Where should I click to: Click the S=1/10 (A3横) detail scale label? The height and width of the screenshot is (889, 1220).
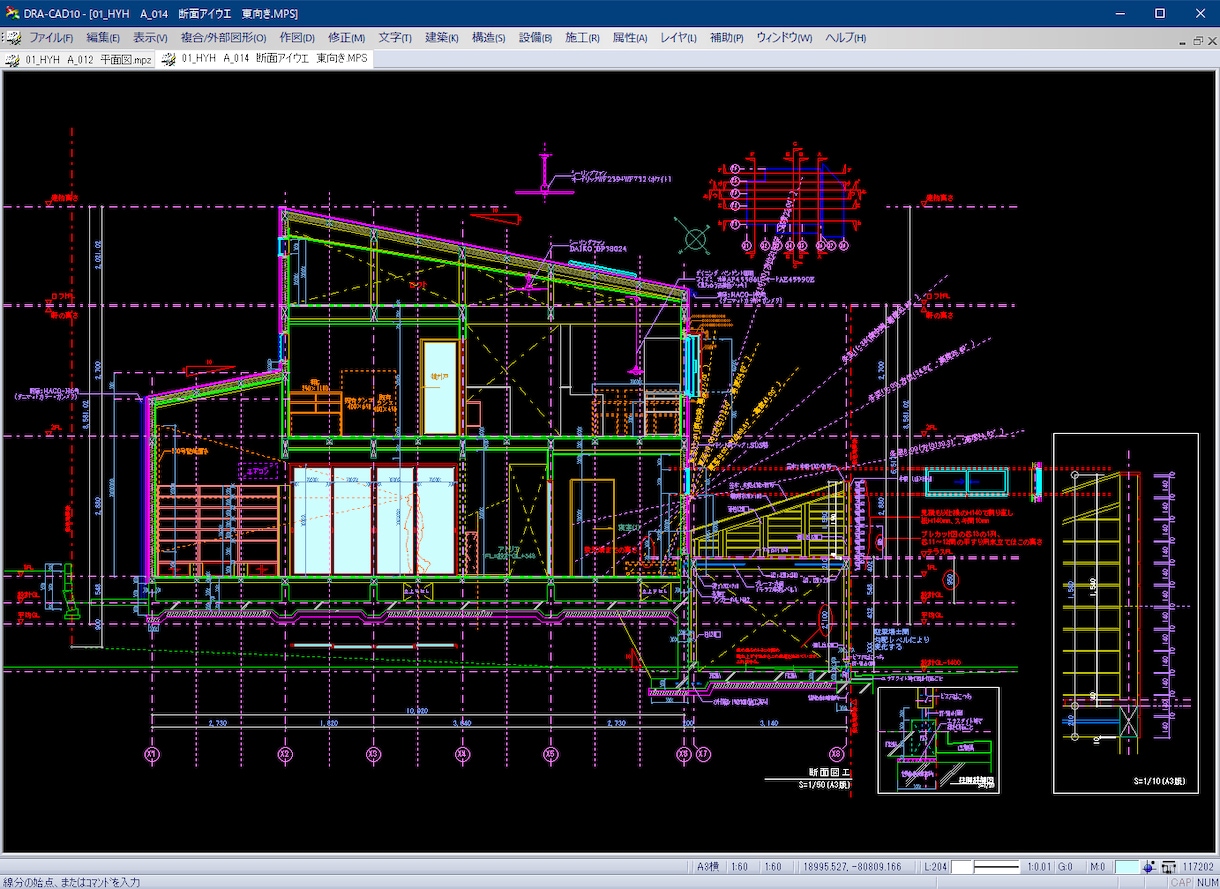[x=1158, y=781]
